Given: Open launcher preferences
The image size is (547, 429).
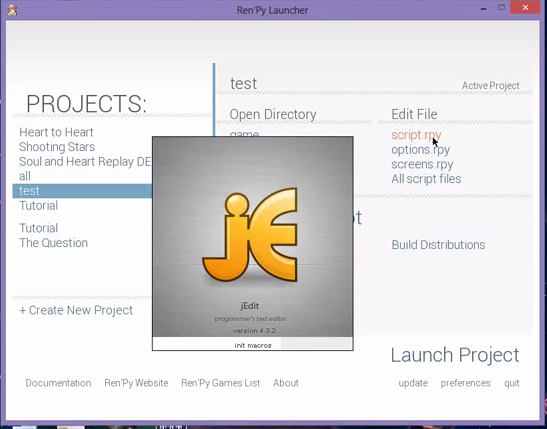Looking at the screenshot, I should click(x=465, y=383).
